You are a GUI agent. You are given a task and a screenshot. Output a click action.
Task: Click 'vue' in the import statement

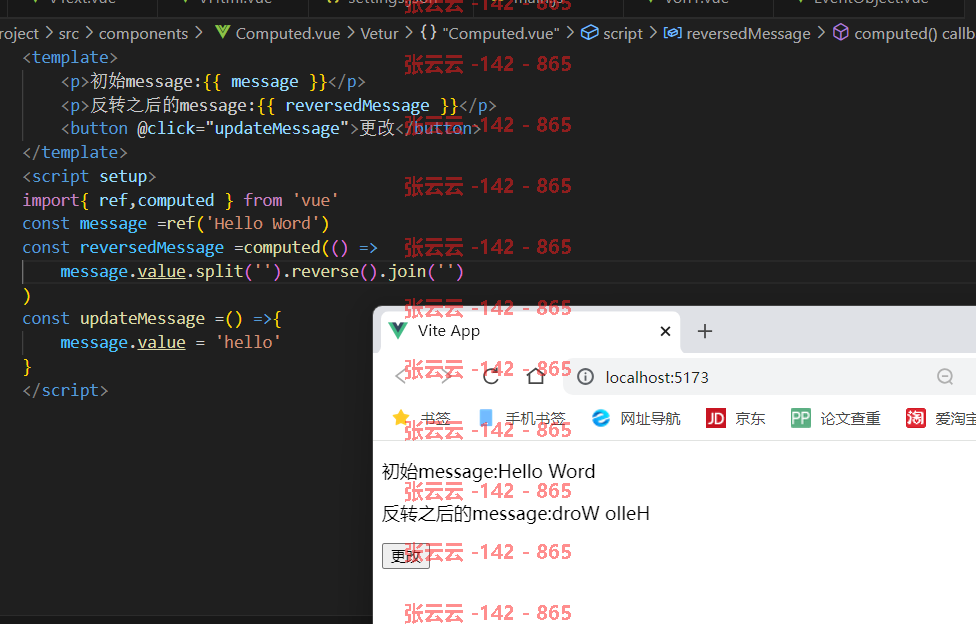pyautogui.click(x=315, y=201)
